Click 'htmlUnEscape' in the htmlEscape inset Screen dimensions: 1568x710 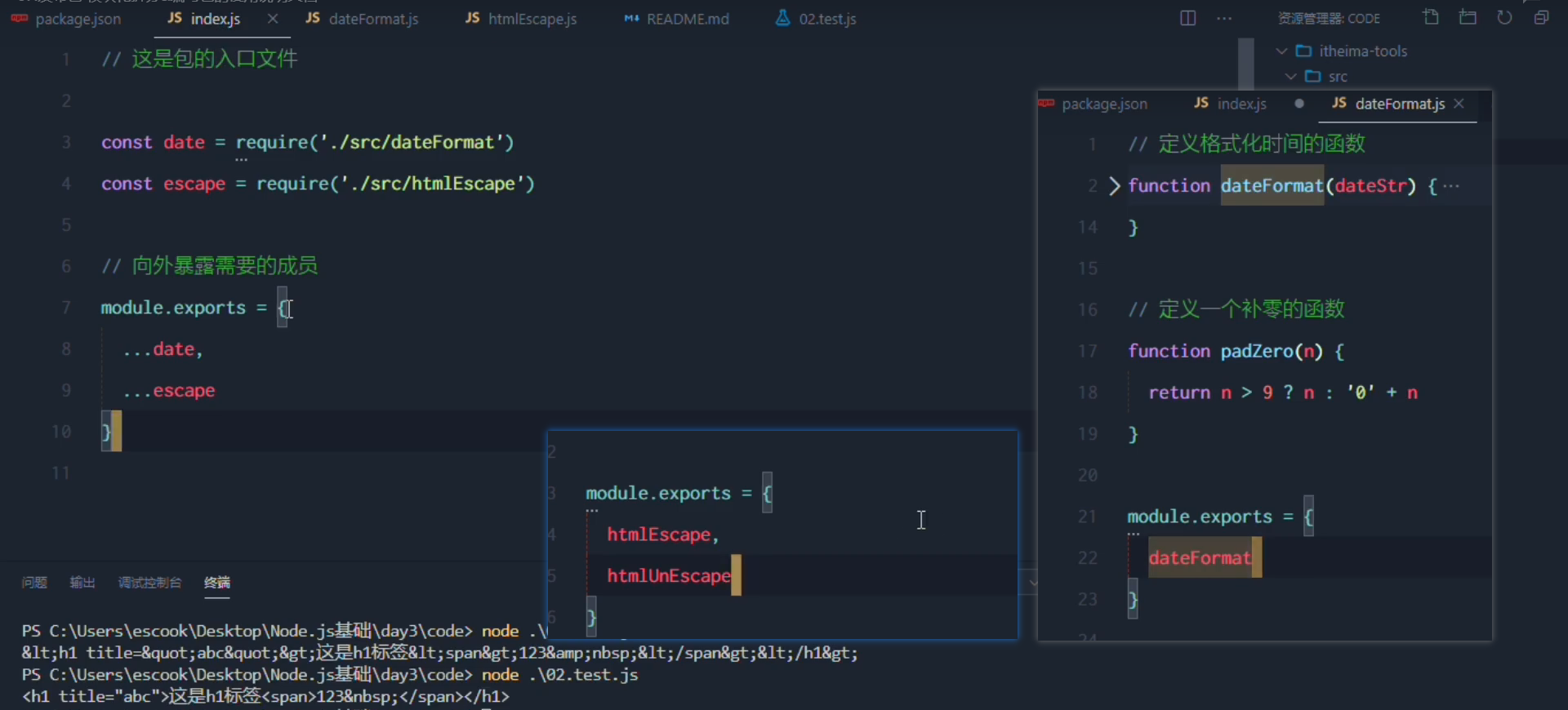[x=669, y=576]
